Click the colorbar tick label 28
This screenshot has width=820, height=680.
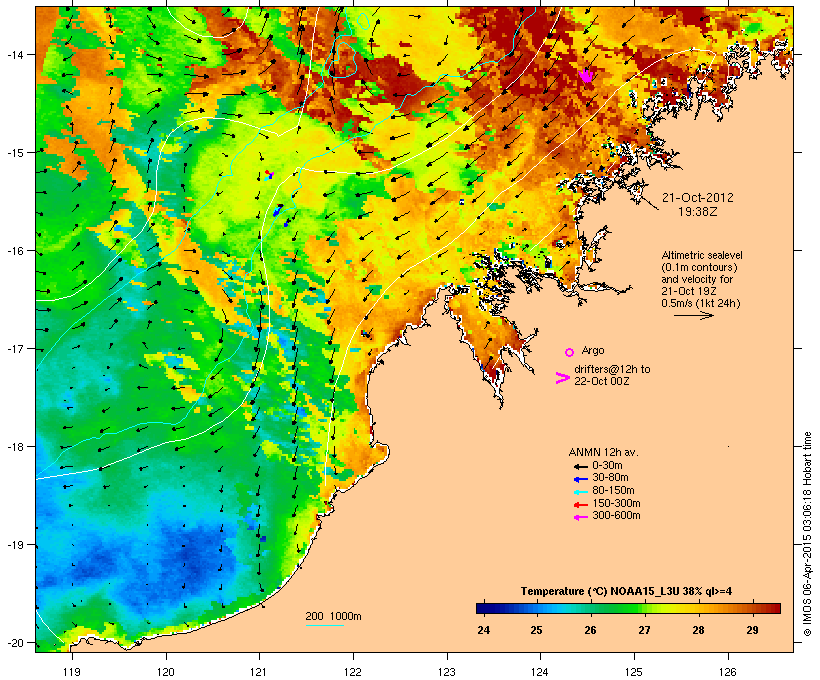[x=698, y=630]
